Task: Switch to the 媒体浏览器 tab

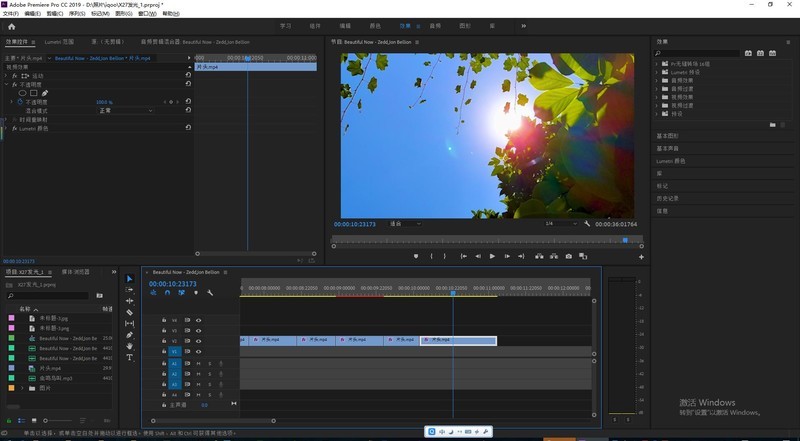Action: (x=76, y=271)
